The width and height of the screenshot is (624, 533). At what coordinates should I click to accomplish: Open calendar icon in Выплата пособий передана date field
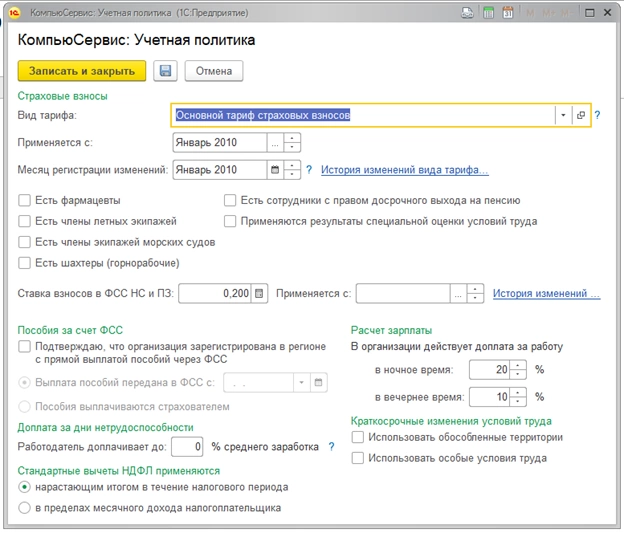point(318,383)
